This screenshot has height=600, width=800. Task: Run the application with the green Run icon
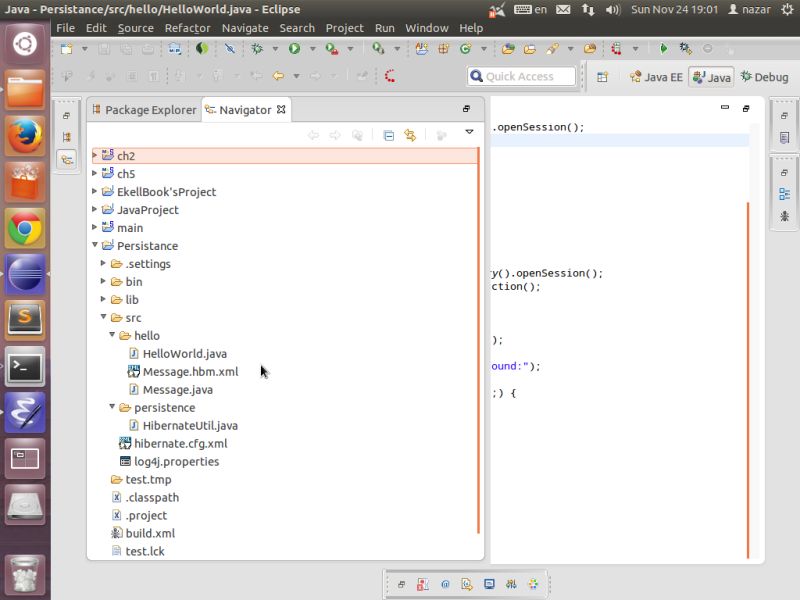click(292, 49)
